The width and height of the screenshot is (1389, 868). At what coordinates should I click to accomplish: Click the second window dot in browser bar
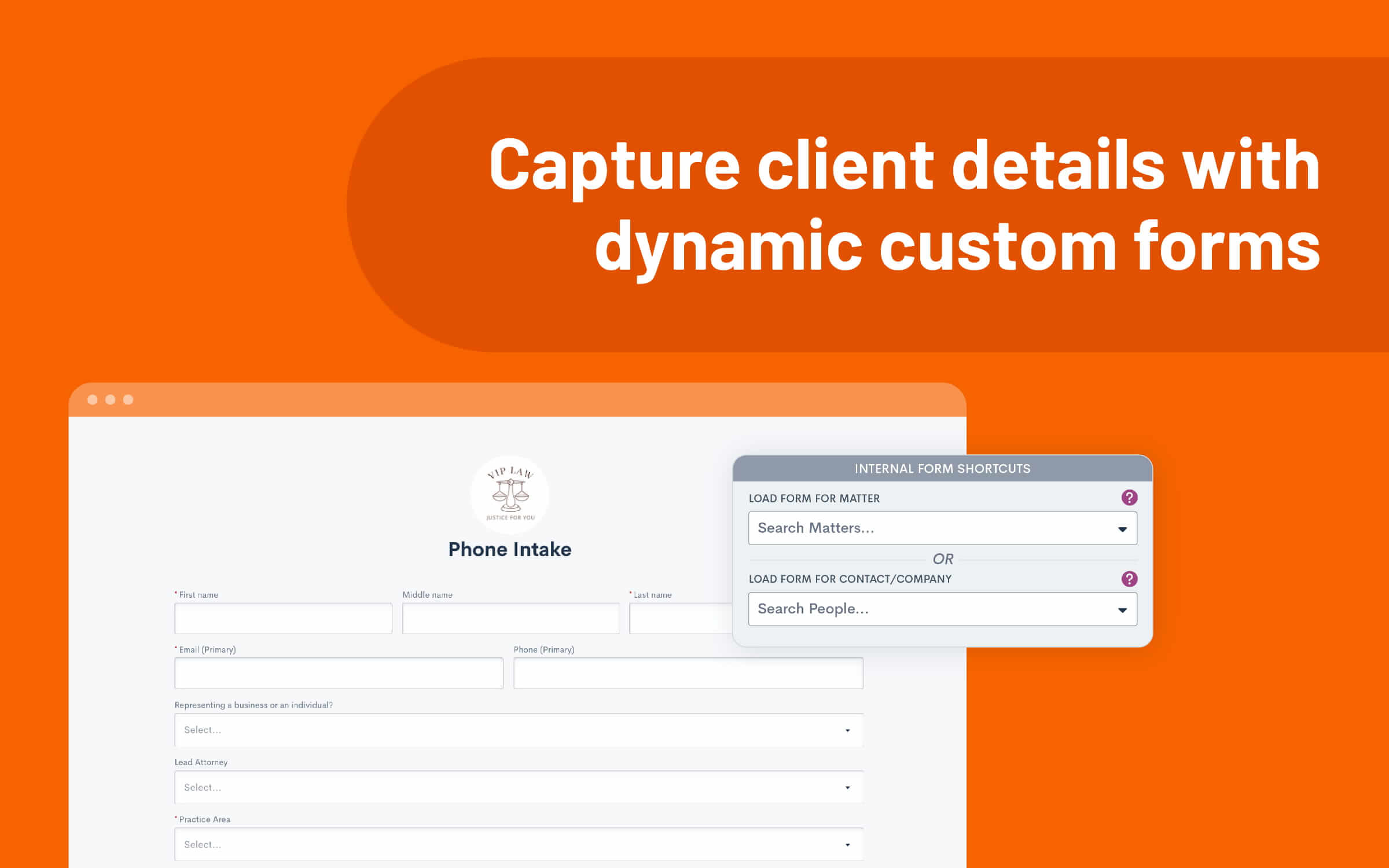tap(111, 400)
